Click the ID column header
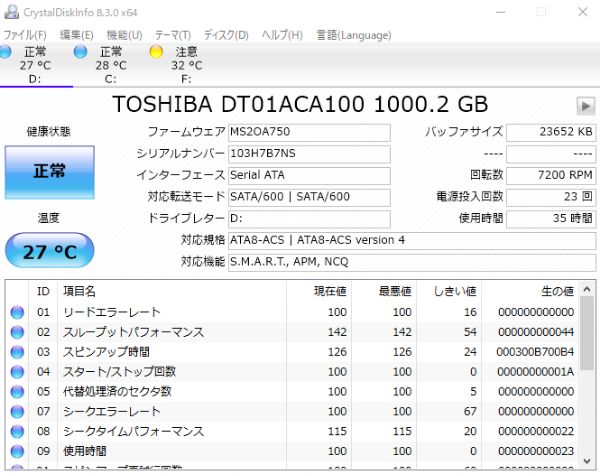This screenshot has width=600, height=474. [43, 292]
